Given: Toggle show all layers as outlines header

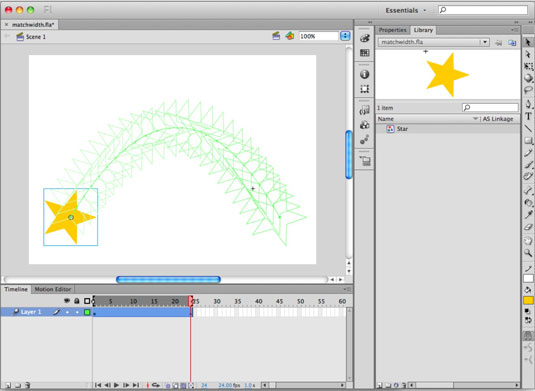Looking at the screenshot, I should (87, 301).
